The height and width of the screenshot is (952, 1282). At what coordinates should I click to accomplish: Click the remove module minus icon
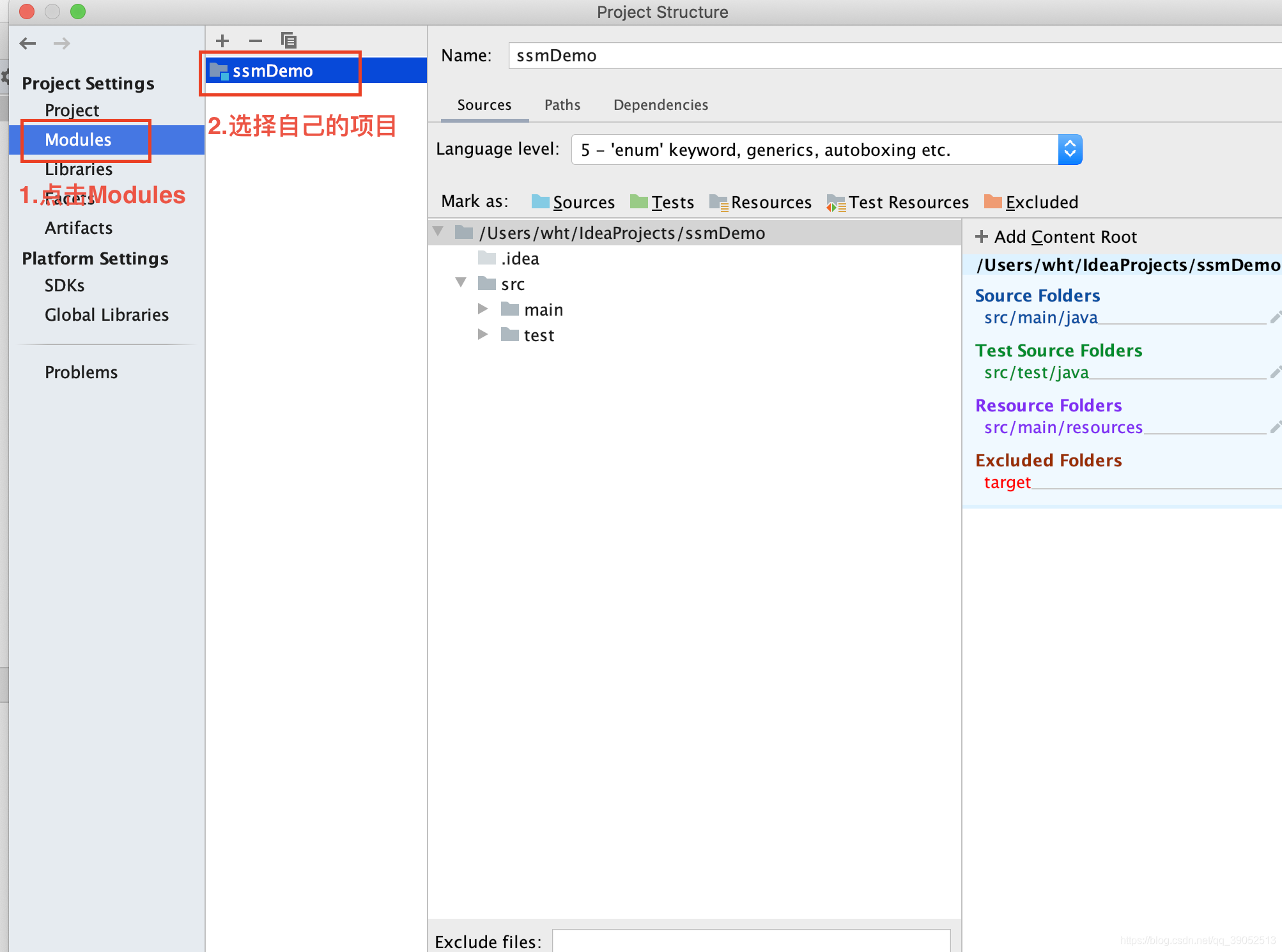(x=256, y=41)
